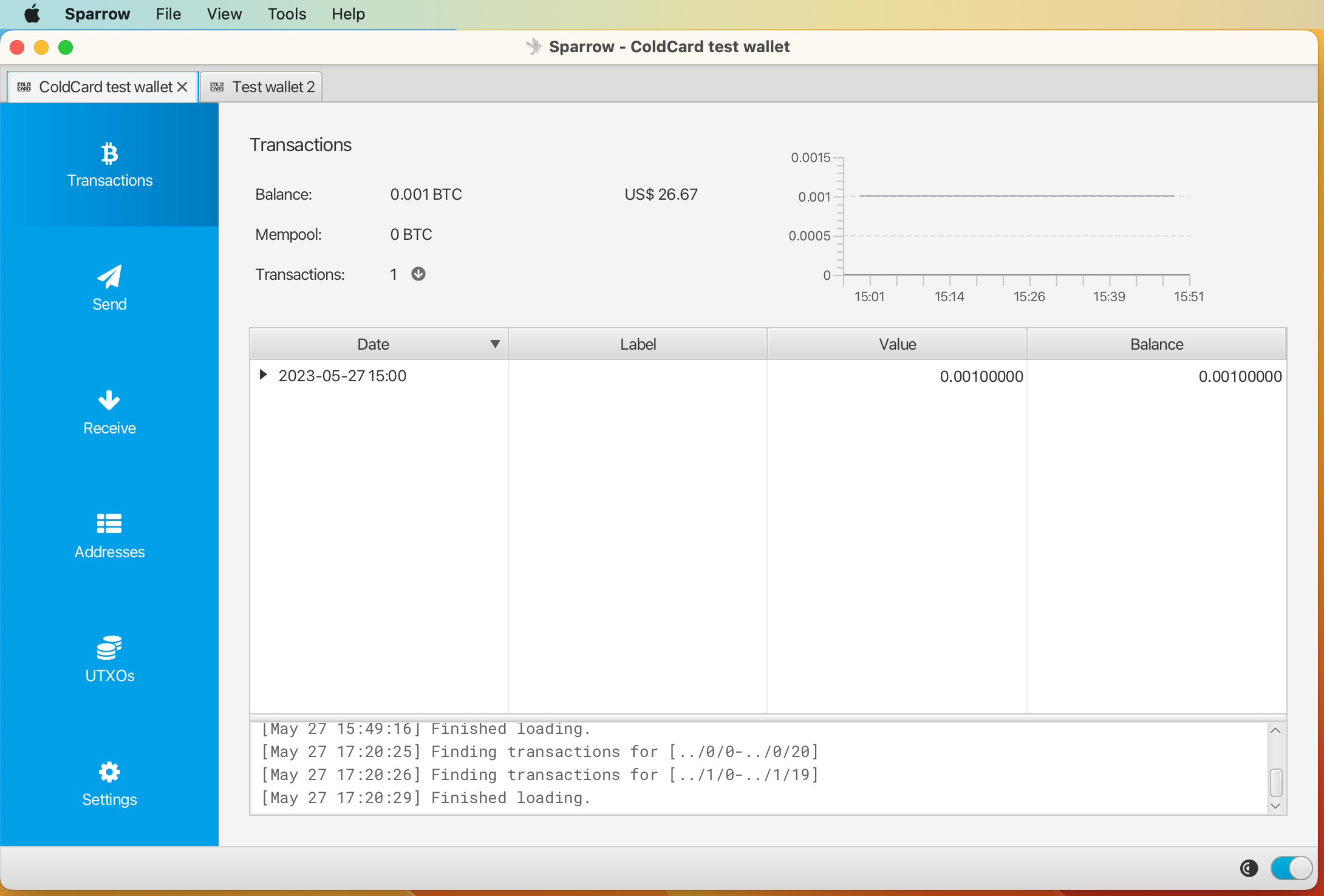This screenshot has height=896, width=1324.
Task: Open the Help menu
Action: point(348,14)
